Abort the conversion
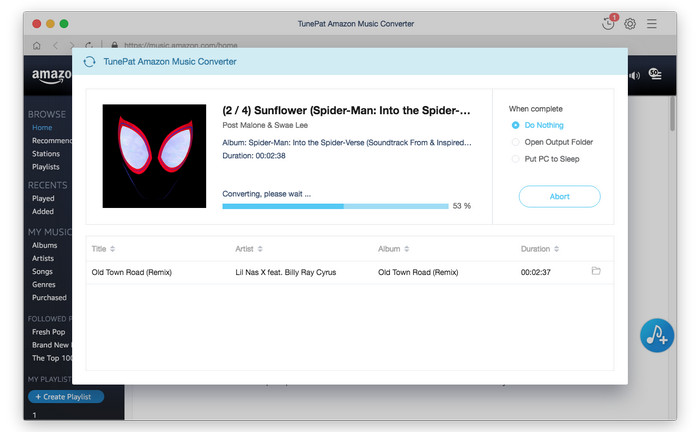The width and height of the screenshot is (700, 432). [x=559, y=196]
